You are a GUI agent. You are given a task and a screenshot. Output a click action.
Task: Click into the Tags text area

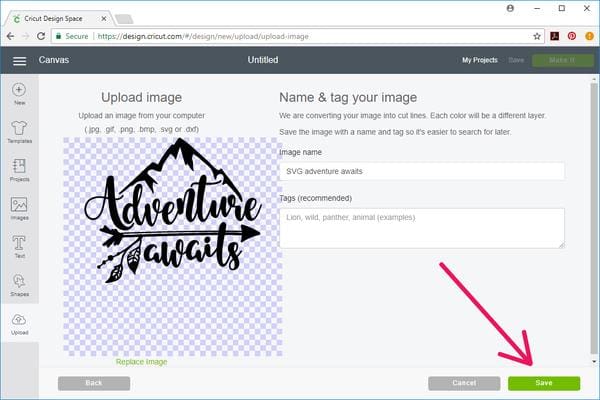click(422, 228)
